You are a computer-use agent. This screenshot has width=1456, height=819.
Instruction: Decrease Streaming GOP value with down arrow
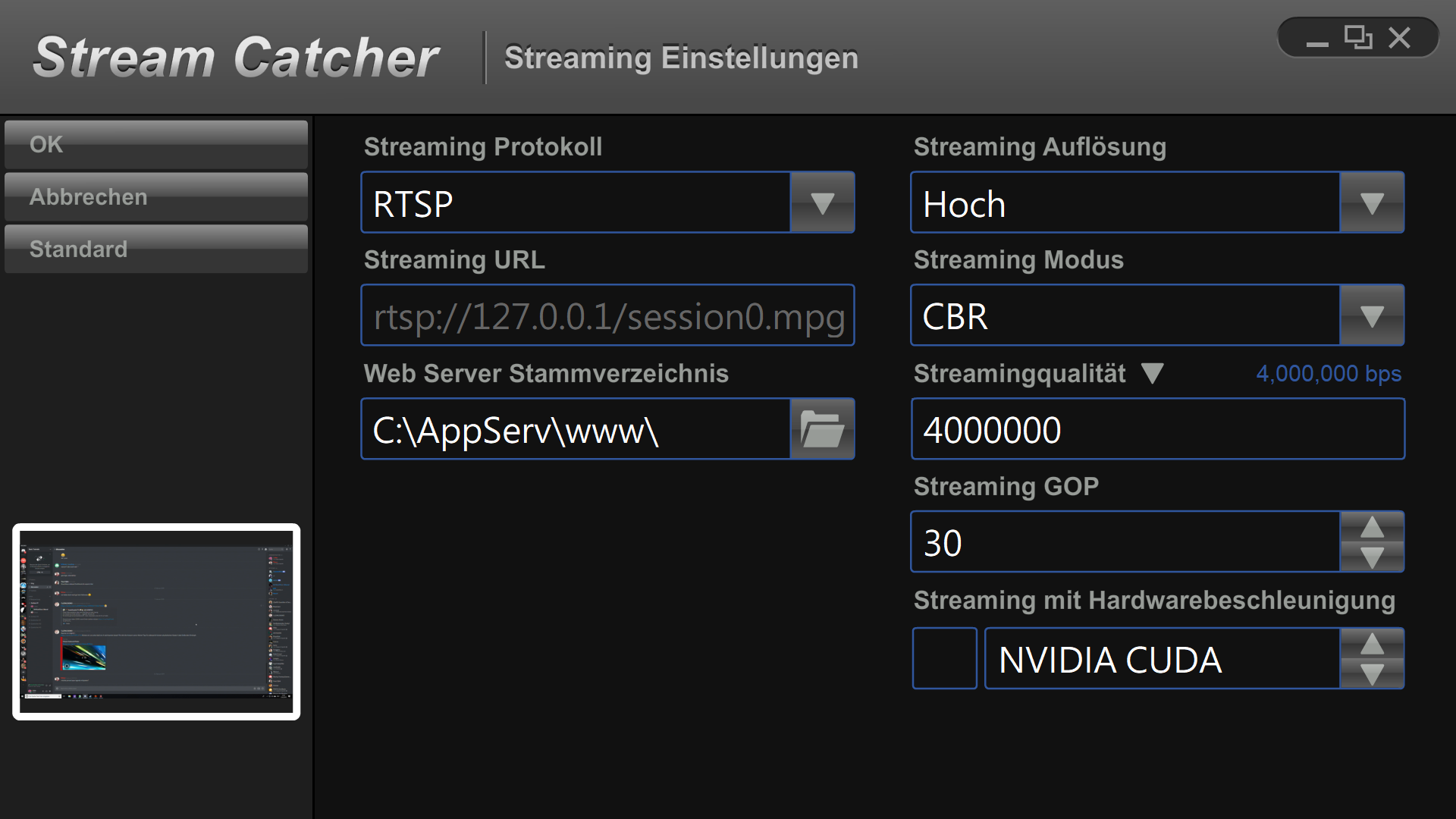(x=1372, y=557)
